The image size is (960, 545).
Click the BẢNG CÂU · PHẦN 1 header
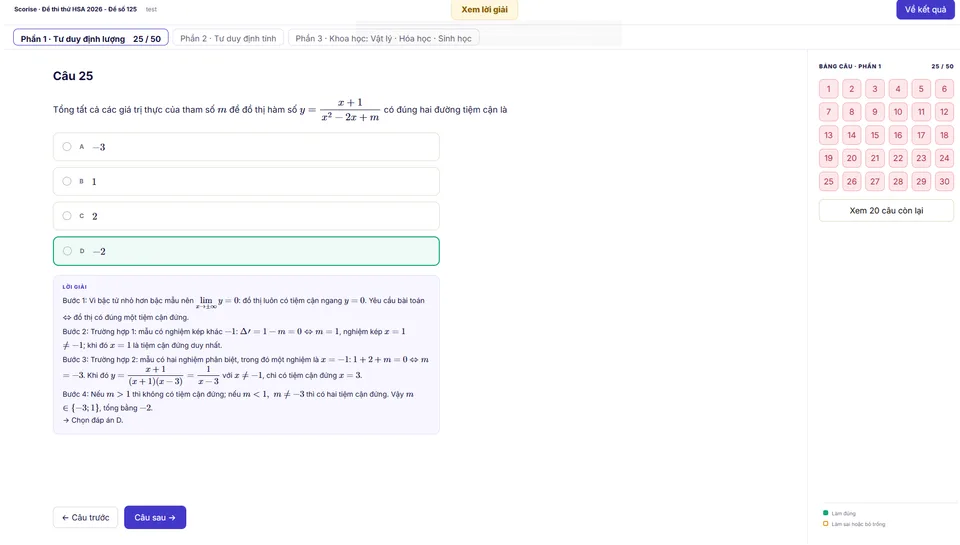click(850, 66)
